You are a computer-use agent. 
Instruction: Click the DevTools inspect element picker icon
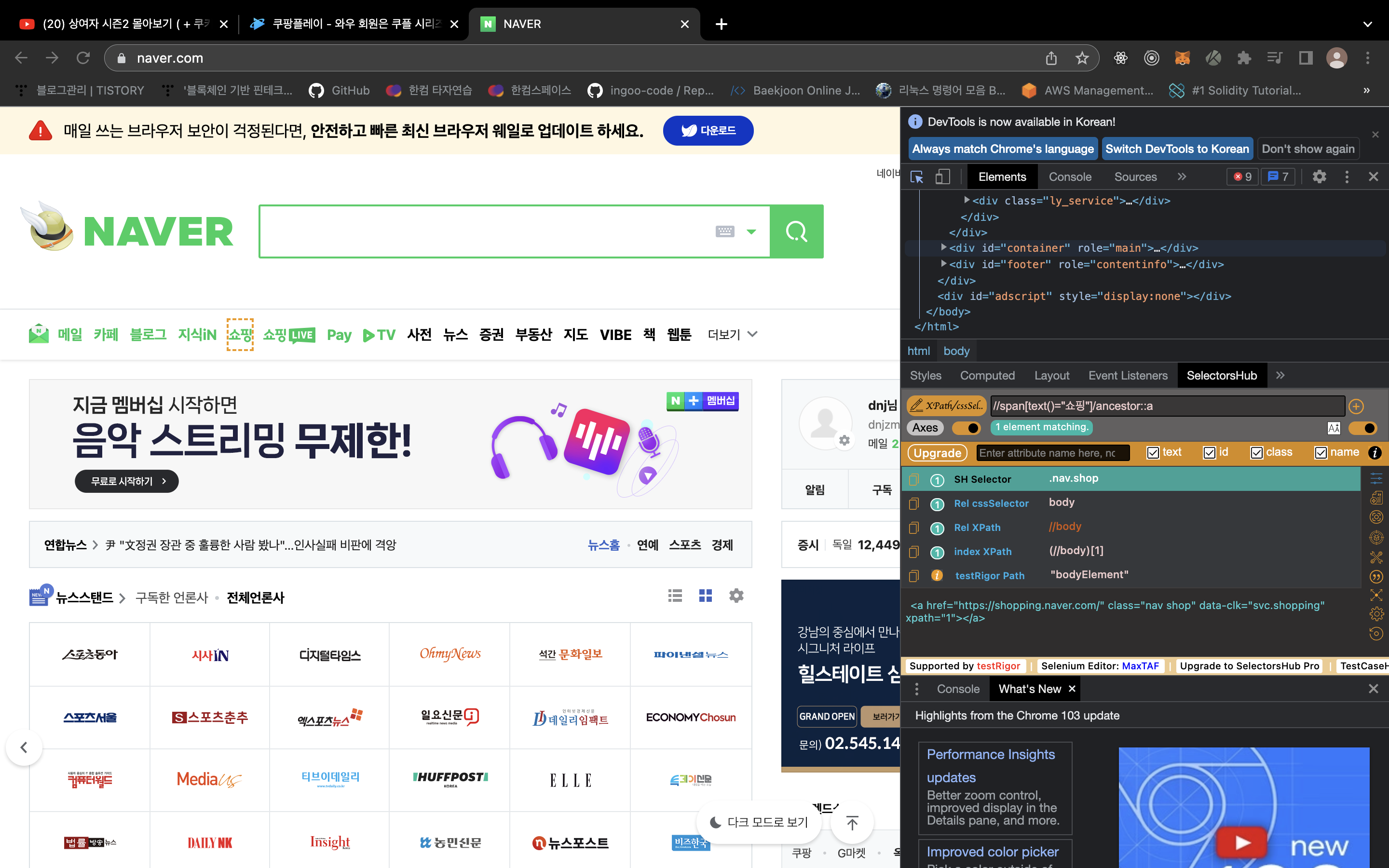coord(917,177)
